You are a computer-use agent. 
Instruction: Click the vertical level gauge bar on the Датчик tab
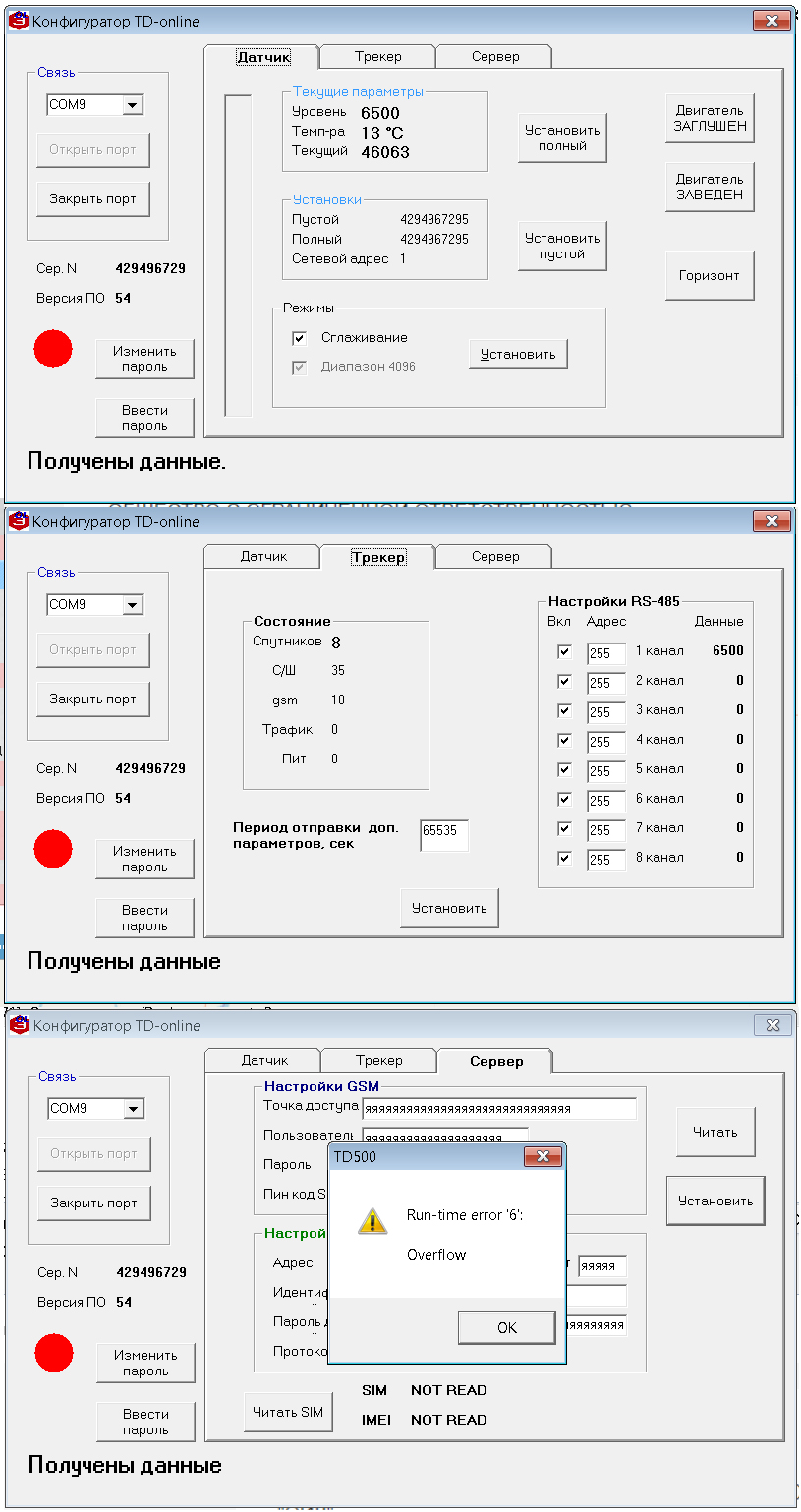click(x=238, y=255)
